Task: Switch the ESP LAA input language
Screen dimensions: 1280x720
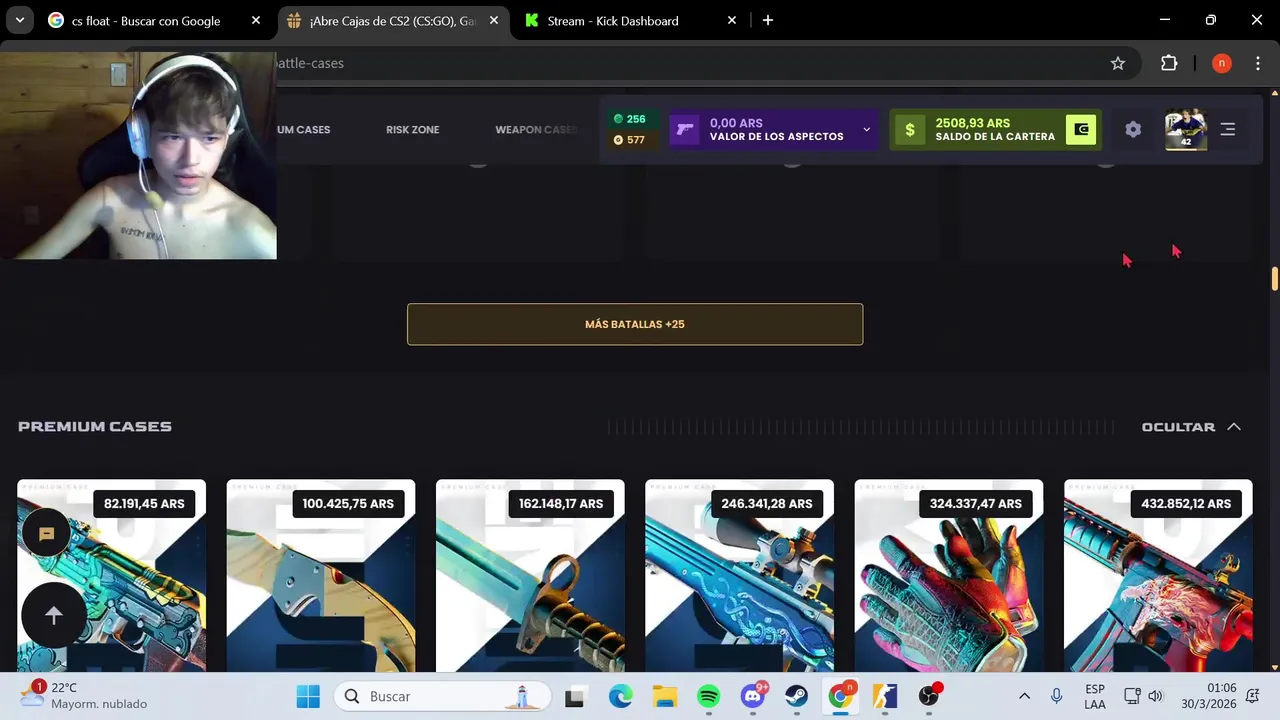Action: tap(1095, 696)
